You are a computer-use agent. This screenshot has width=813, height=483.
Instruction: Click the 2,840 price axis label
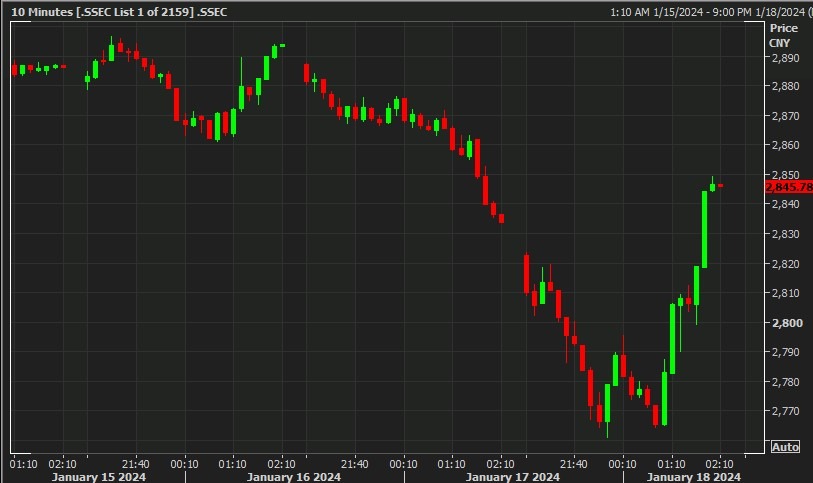coord(786,204)
